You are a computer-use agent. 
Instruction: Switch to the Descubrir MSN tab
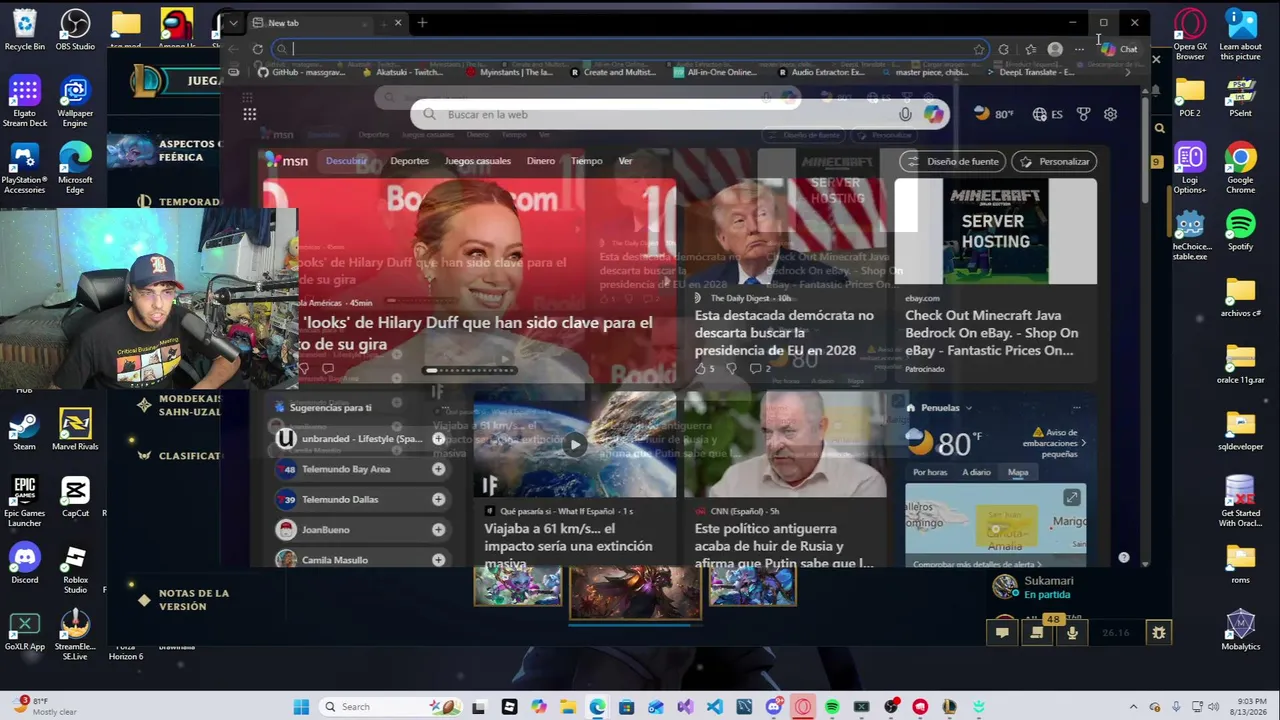(346, 161)
